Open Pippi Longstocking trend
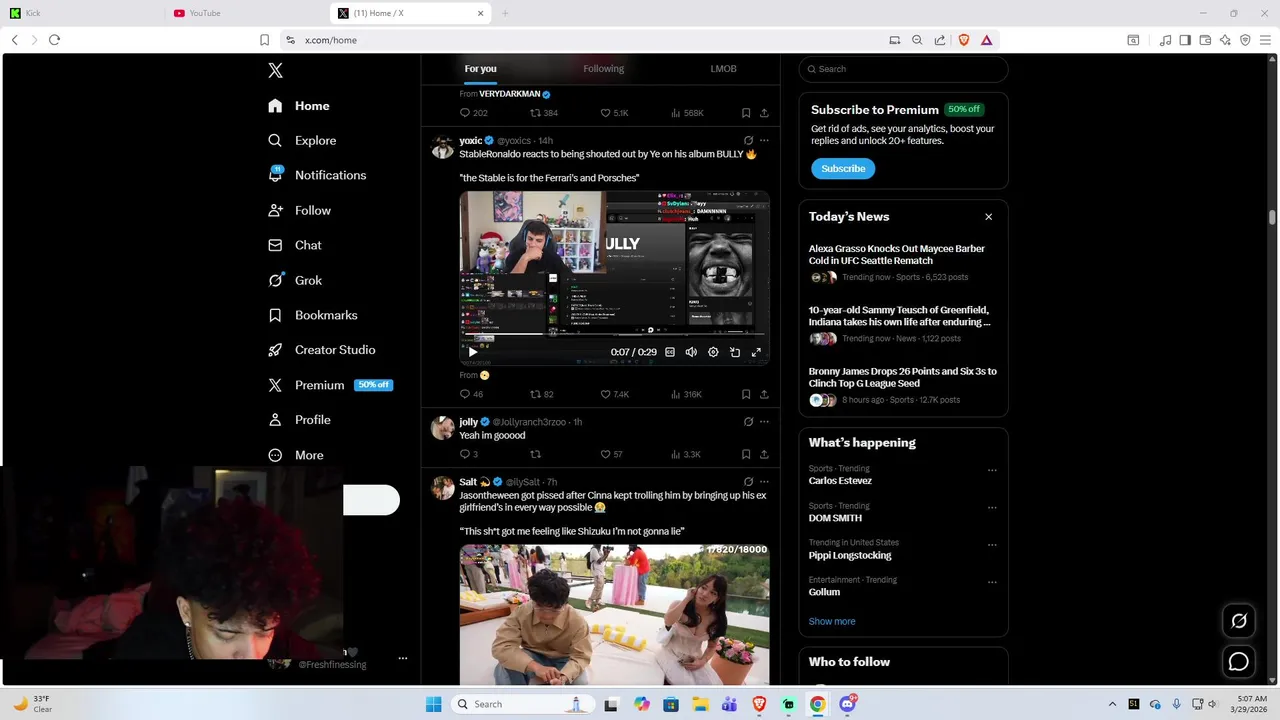The width and height of the screenshot is (1280, 720). coord(850,555)
